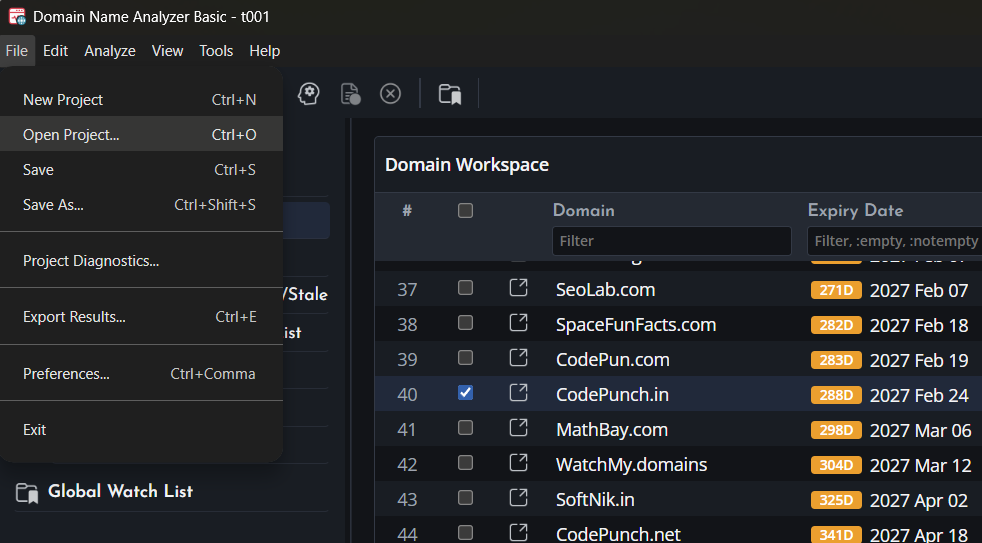The image size is (982, 543).
Task: Click the # column header
Action: pos(407,210)
